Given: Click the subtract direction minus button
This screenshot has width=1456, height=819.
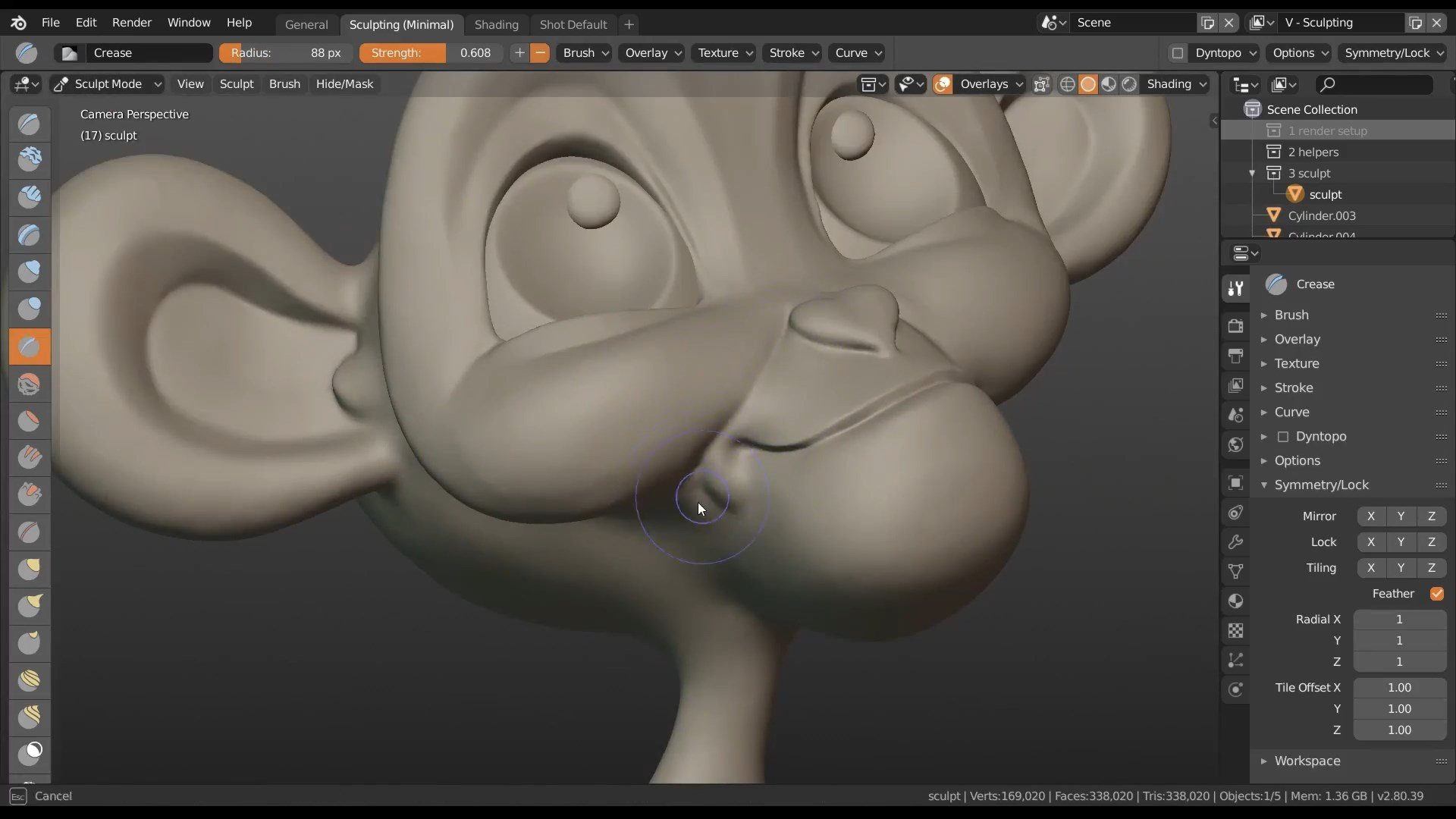Looking at the screenshot, I should [x=540, y=53].
